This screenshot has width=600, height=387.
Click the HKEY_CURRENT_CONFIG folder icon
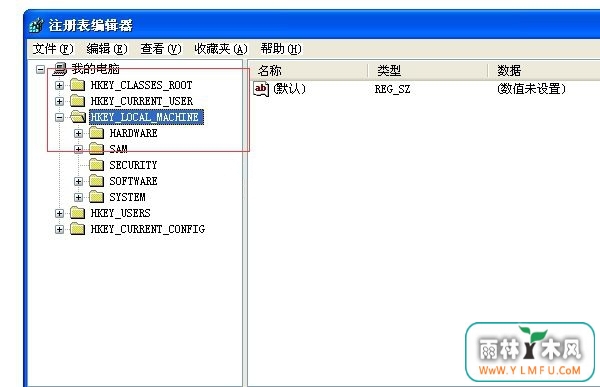pyautogui.click(x=78, y=229)
